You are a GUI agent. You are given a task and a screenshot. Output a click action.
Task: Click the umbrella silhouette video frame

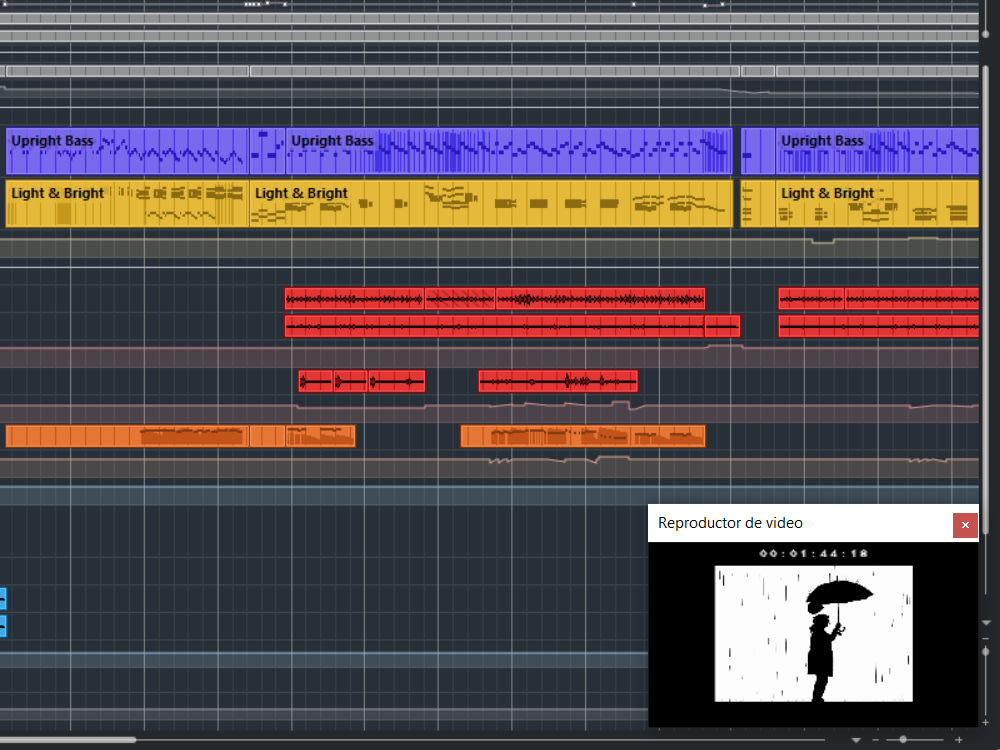click(813, 633)
